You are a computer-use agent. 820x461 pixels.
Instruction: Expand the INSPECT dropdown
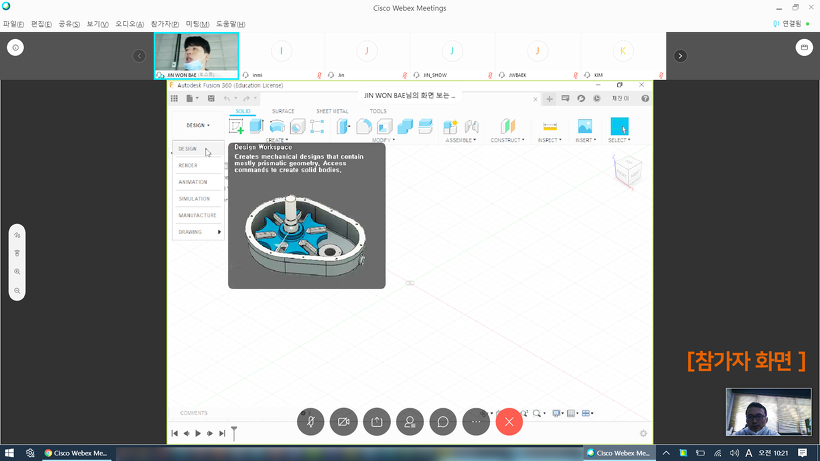click(x=550, y=140)
